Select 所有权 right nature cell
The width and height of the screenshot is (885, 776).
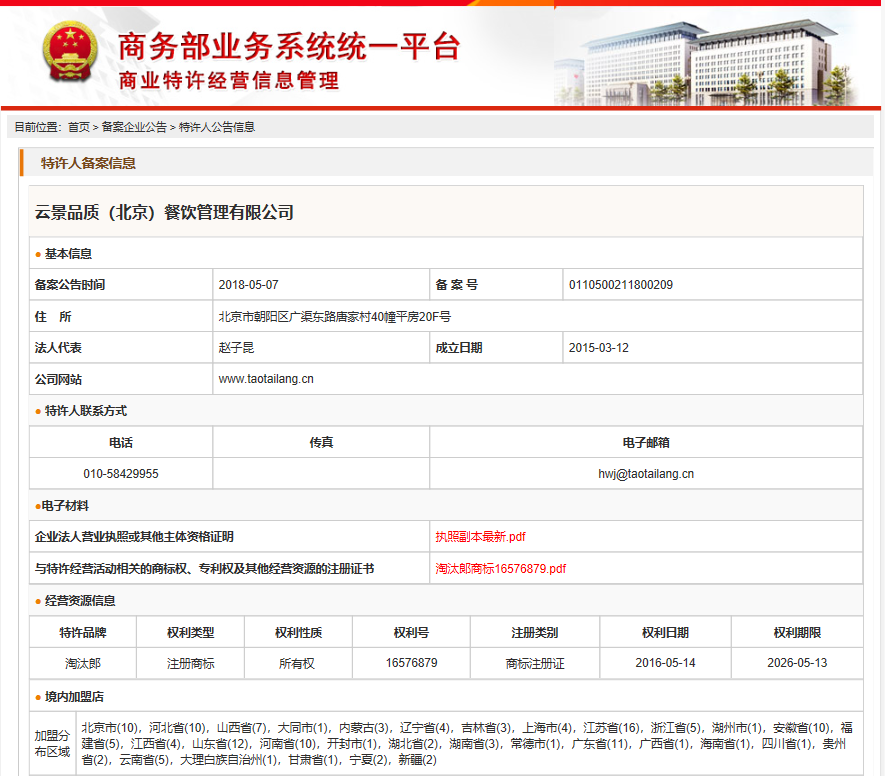pos(297,663)
